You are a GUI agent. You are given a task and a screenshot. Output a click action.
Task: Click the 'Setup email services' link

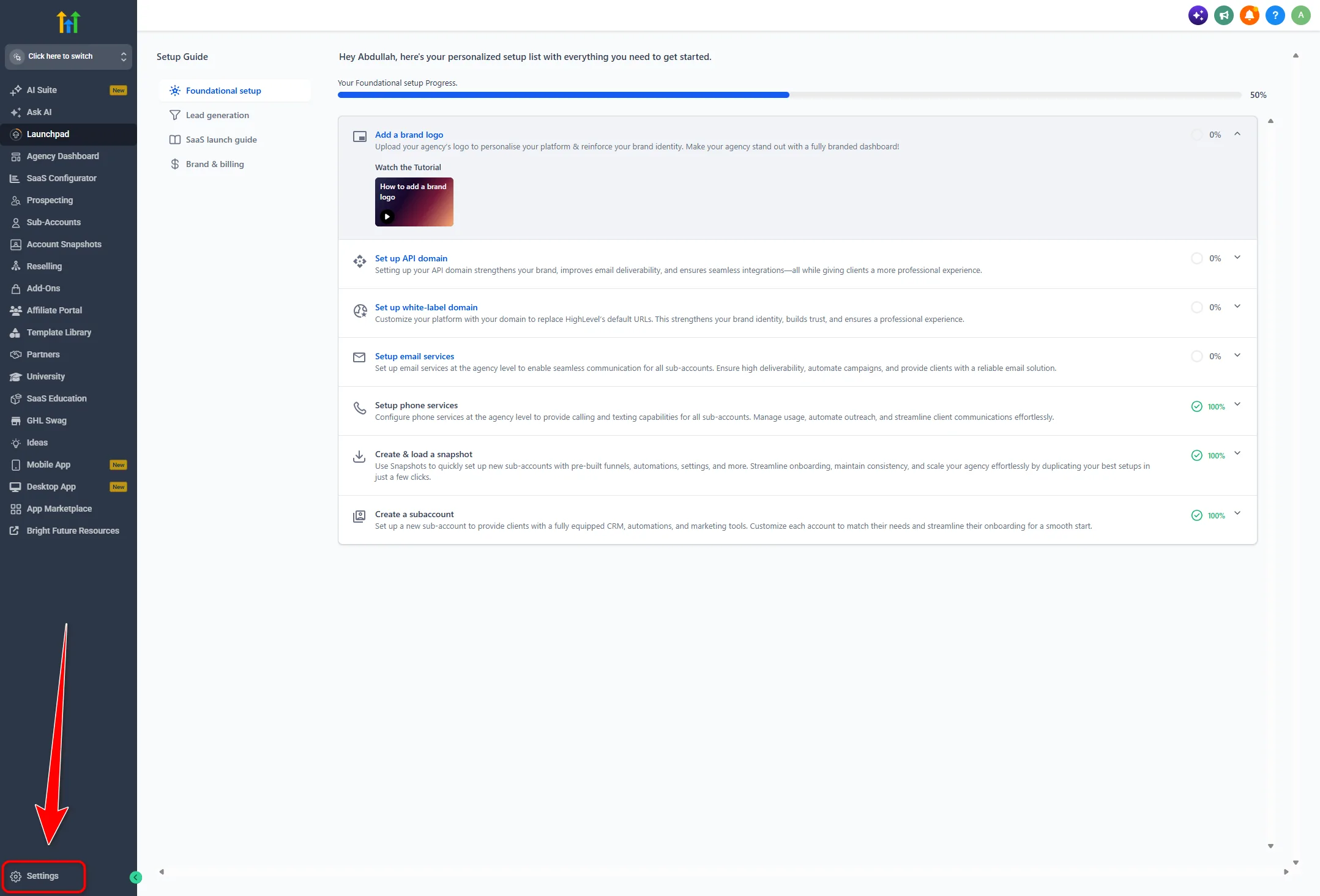[x=414, y=356]
